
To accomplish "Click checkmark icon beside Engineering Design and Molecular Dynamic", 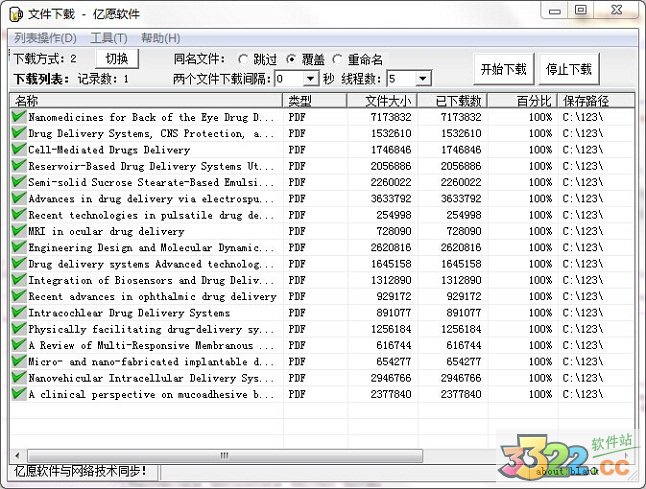I will pyautogui.click(x=19, y=247).
